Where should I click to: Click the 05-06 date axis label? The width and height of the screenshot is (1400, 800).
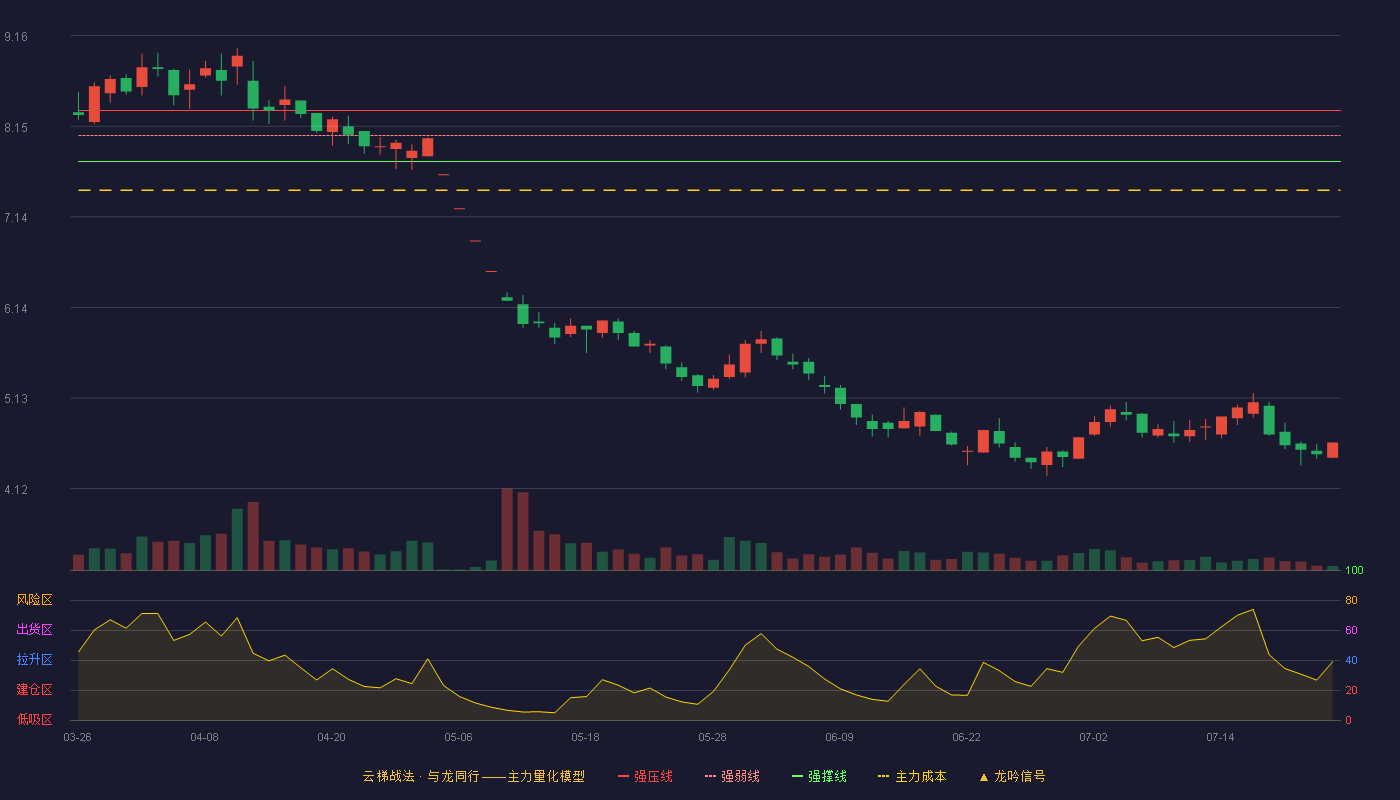(458, 737)
